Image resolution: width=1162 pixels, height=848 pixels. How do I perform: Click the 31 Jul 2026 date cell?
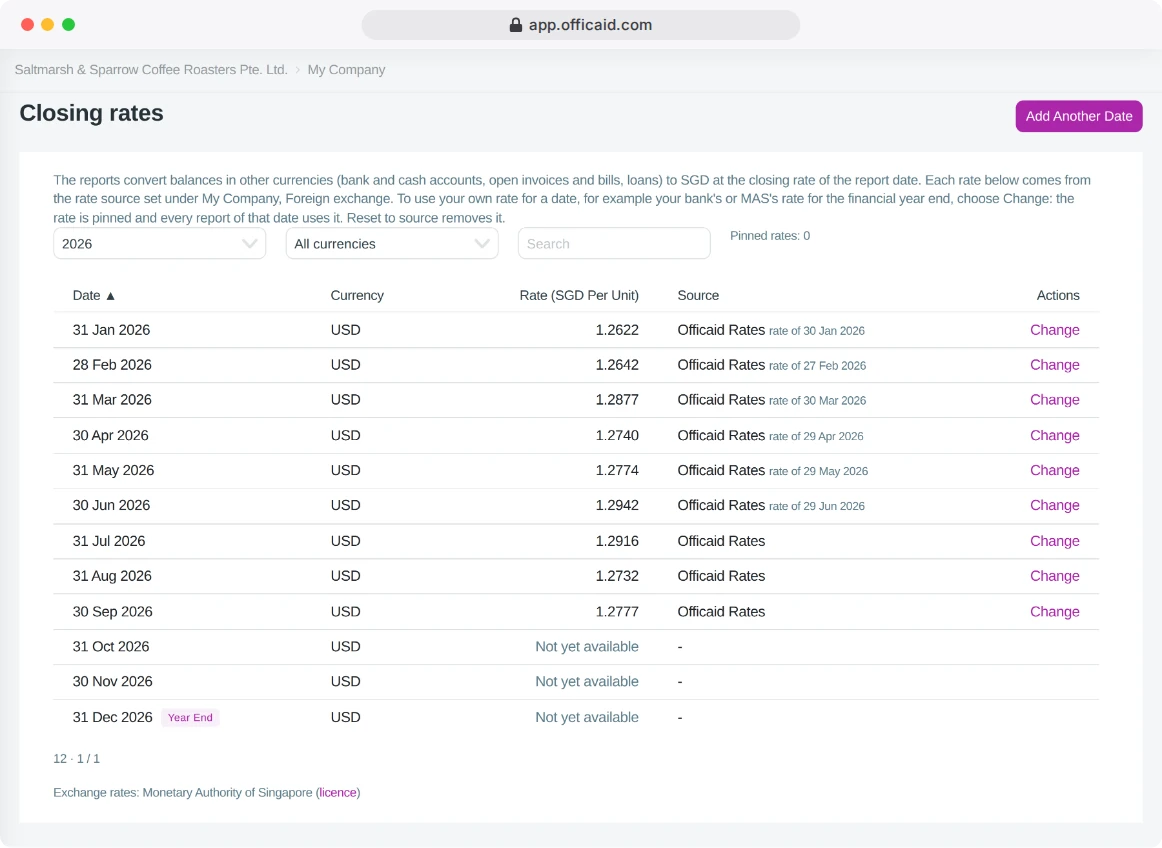[109, 541]
